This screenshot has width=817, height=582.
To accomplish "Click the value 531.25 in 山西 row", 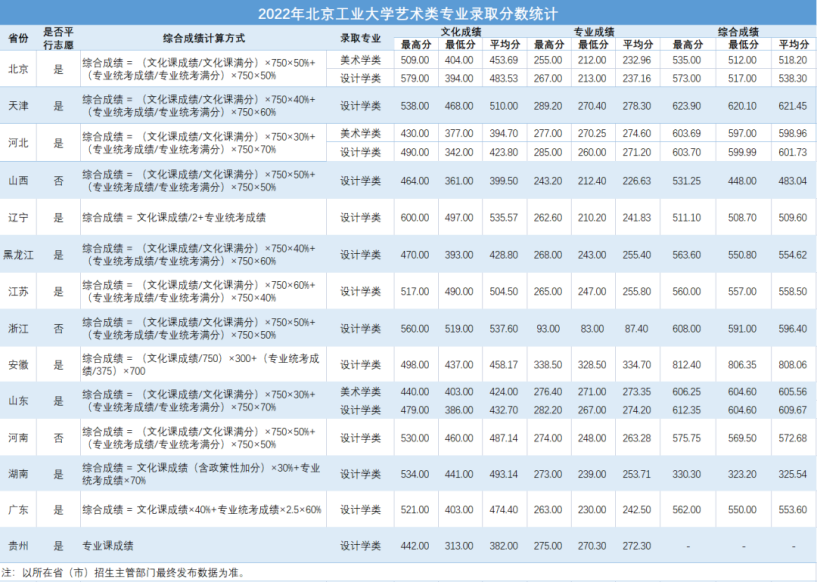I will tap(687, 181).
